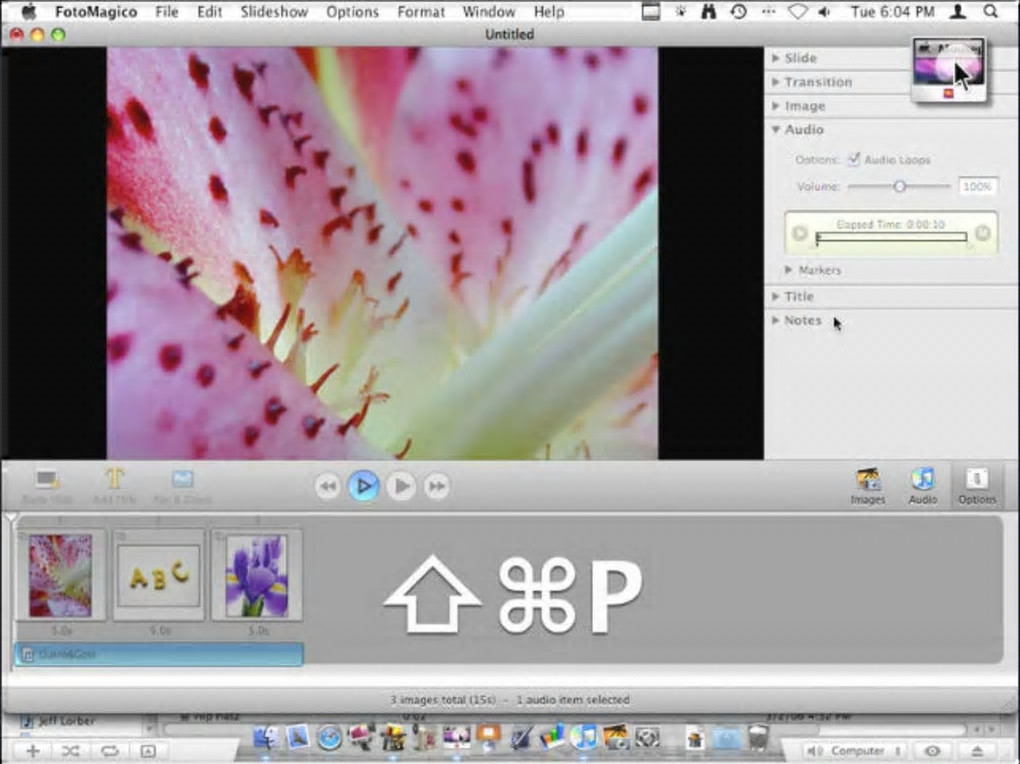Open Finder from the Dock
Viewport: 1020px width, 764px height.
(x=265, y=738)
